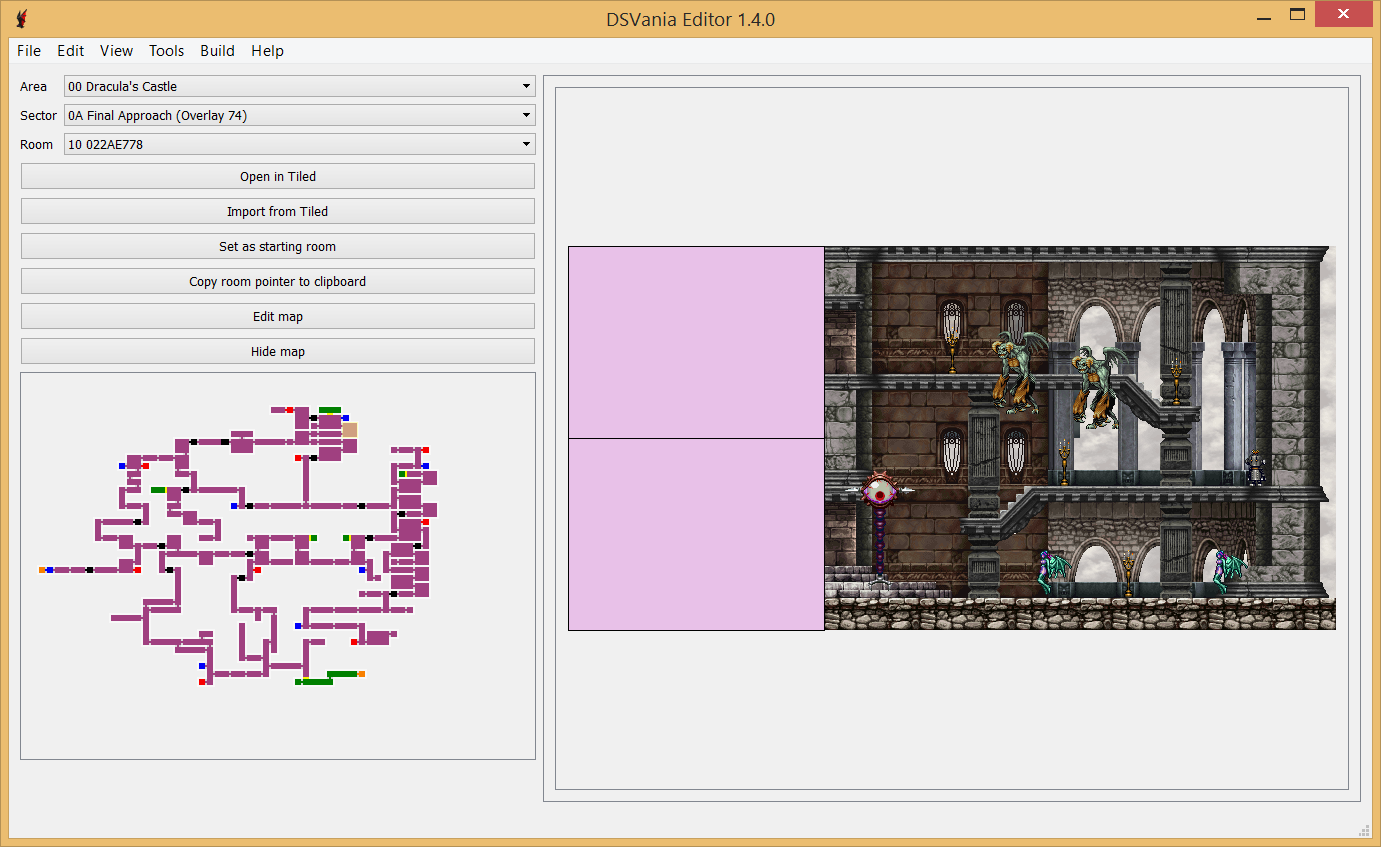
Task: Toggle map visibility with Hide map
Action: (x=277, y=352)
